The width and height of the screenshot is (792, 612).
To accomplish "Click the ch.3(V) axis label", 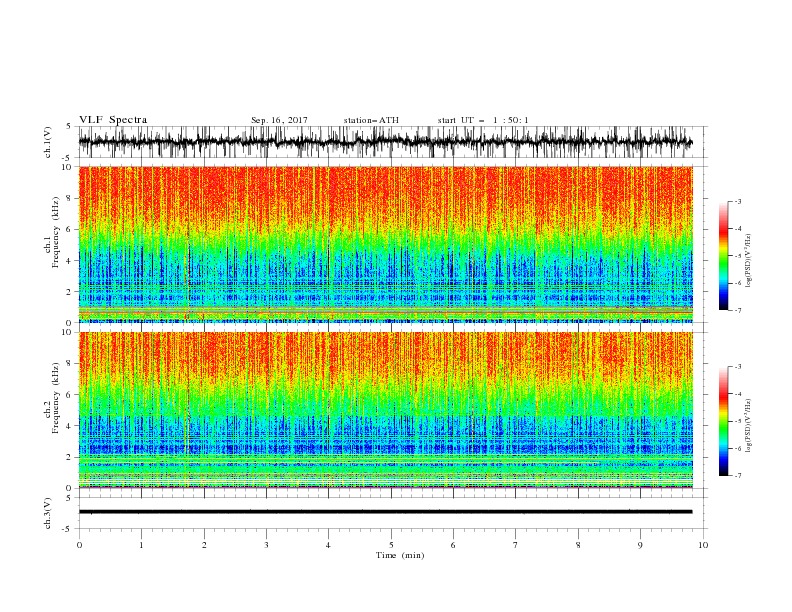I will tap(48, 513).
